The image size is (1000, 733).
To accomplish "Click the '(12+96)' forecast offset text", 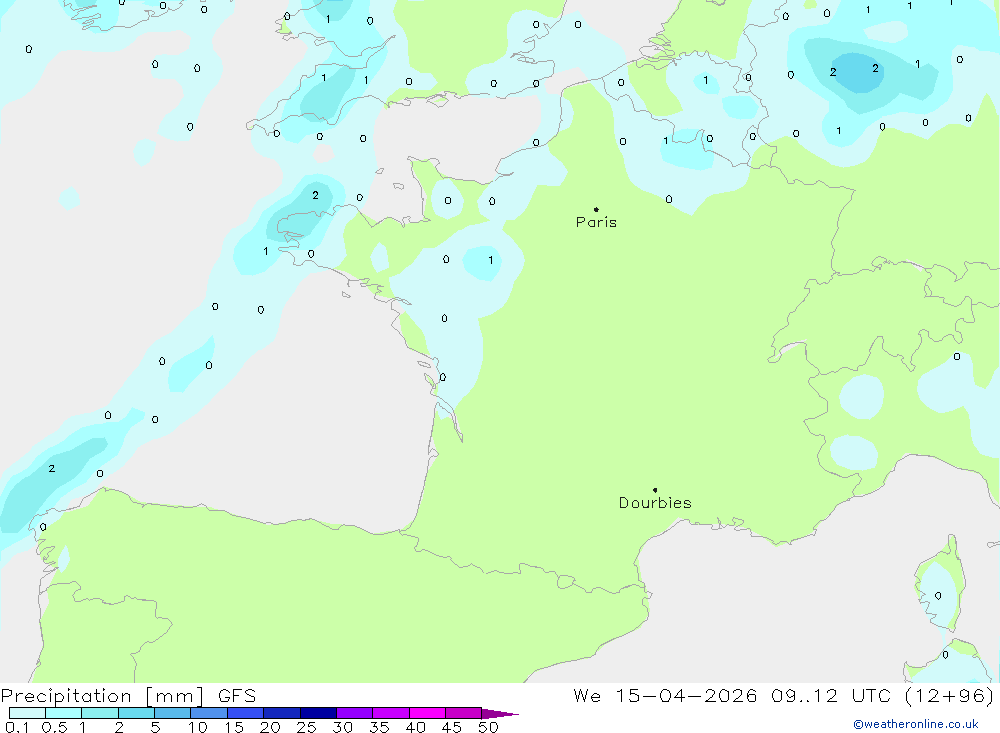I will coord(950,696).
